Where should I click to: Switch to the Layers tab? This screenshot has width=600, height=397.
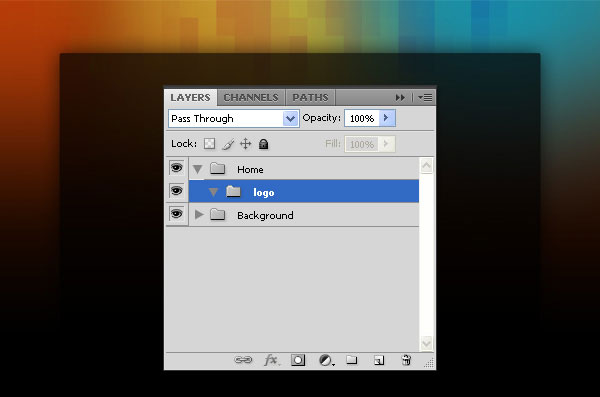click(x=190, y=98)
